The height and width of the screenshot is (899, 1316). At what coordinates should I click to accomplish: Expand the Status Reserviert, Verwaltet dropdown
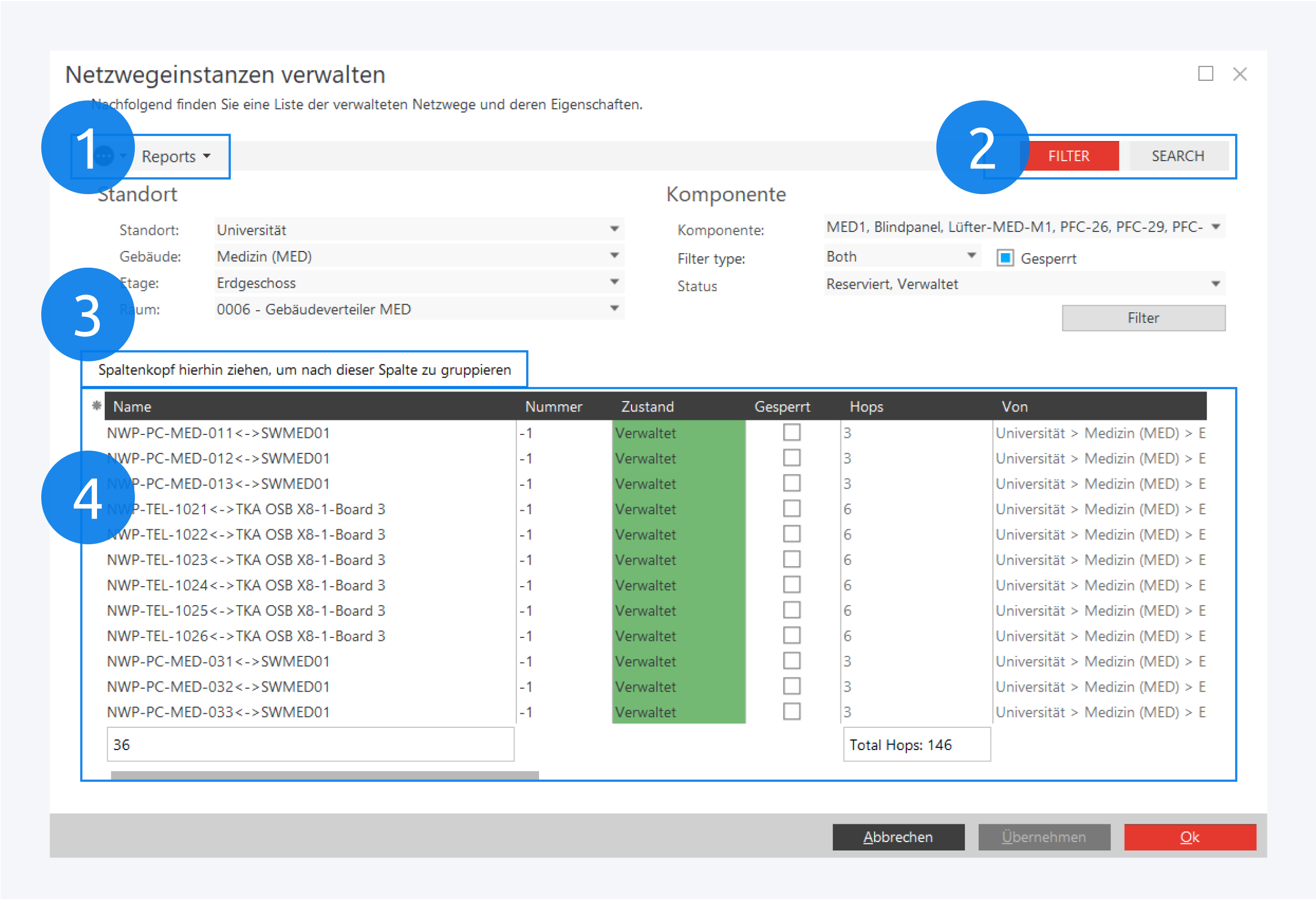point(1215,284)
